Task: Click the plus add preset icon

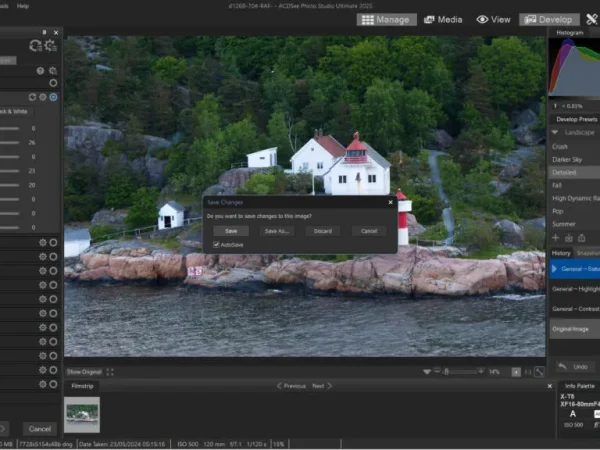Action: click(556, 238)
